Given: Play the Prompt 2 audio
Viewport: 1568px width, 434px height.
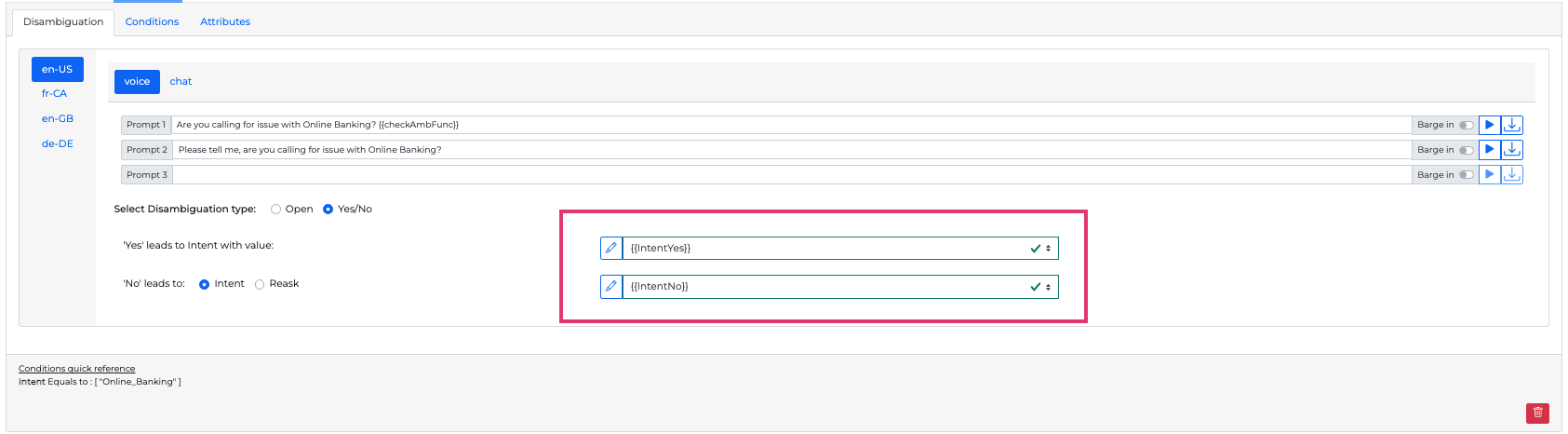Looking at the screenshot, I should point(1489,149).
